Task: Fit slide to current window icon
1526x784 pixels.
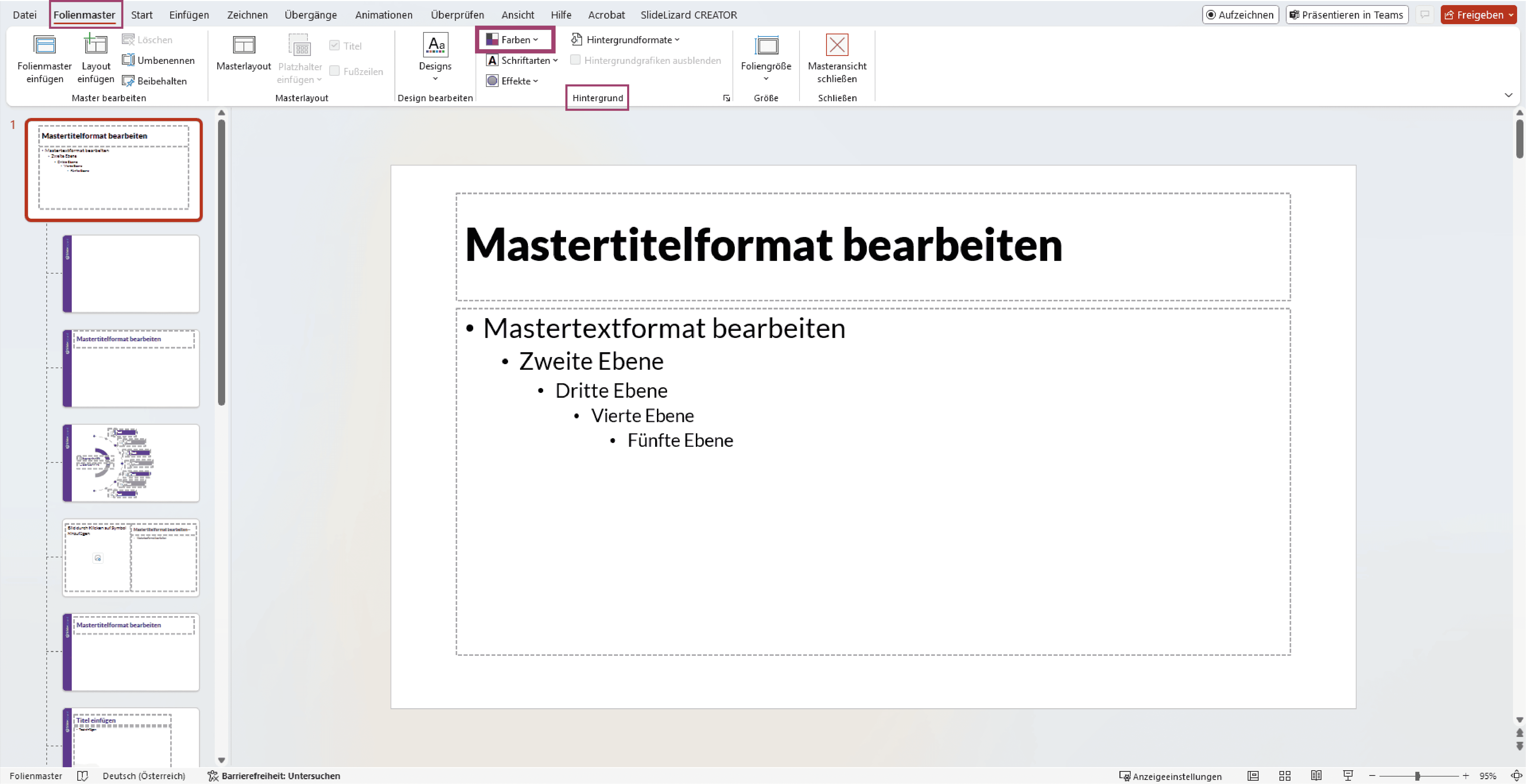Action: coord(1517,776)
